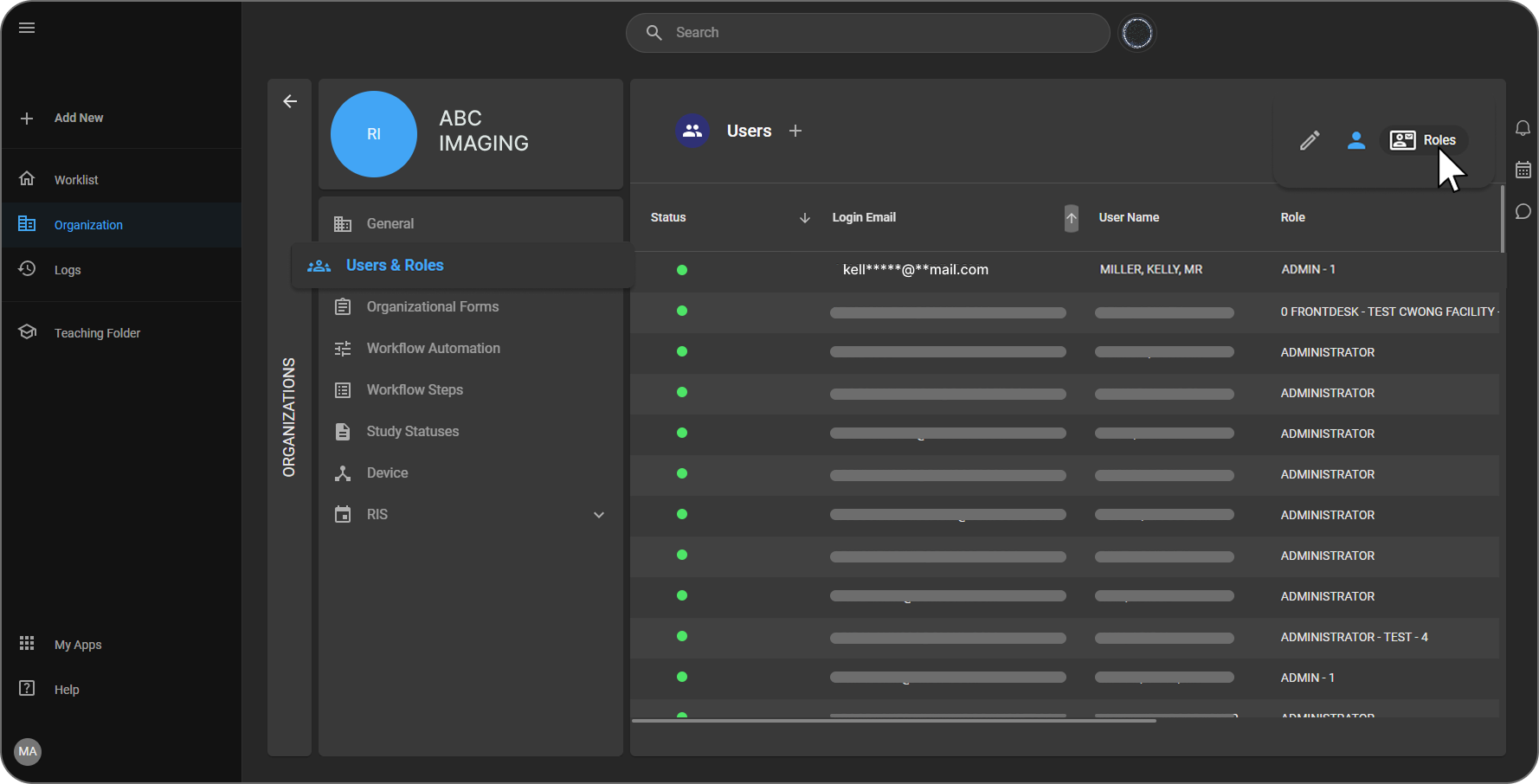This screenshot has height=784, width=1539.
Task: Click the horizontal scrollbar under users table
Action: [893, 720]
